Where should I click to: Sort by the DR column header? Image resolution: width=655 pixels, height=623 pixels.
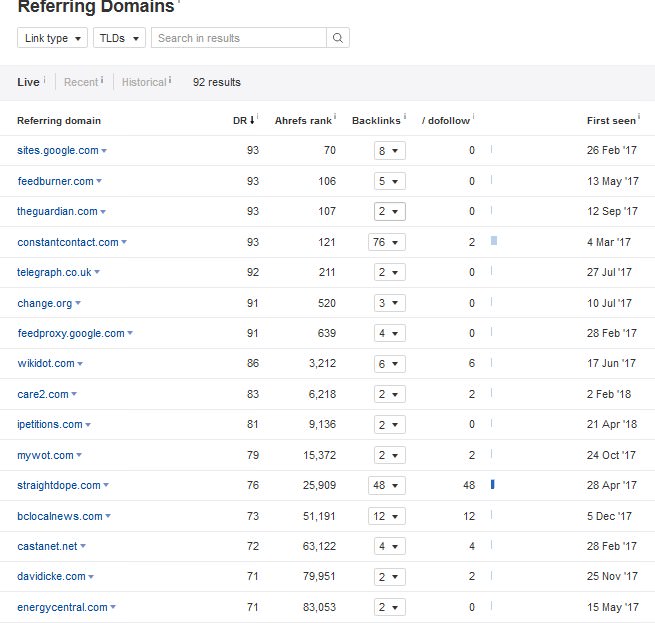[x=244, y=121]
